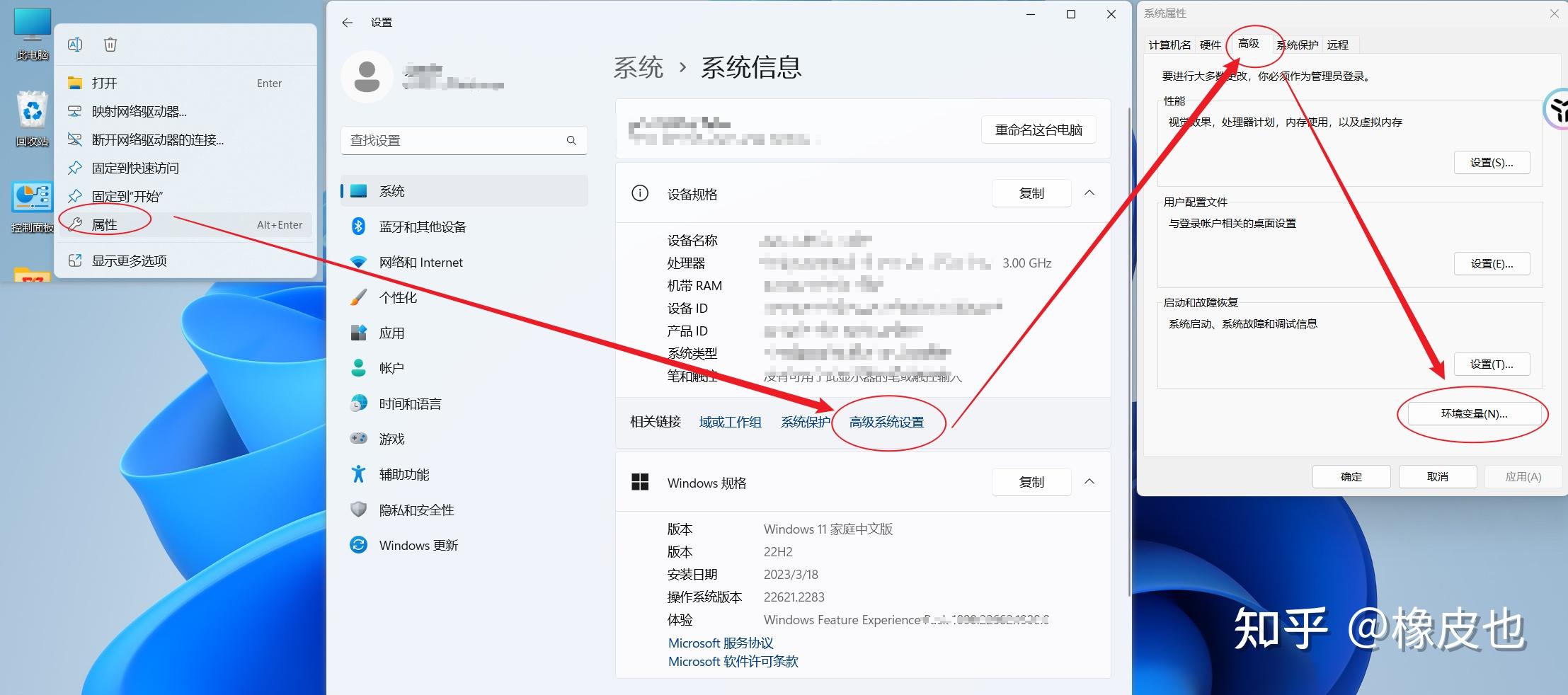
Task: Select the Windows 11 家庭中文版 version text
Action: (x=828, y=529)
